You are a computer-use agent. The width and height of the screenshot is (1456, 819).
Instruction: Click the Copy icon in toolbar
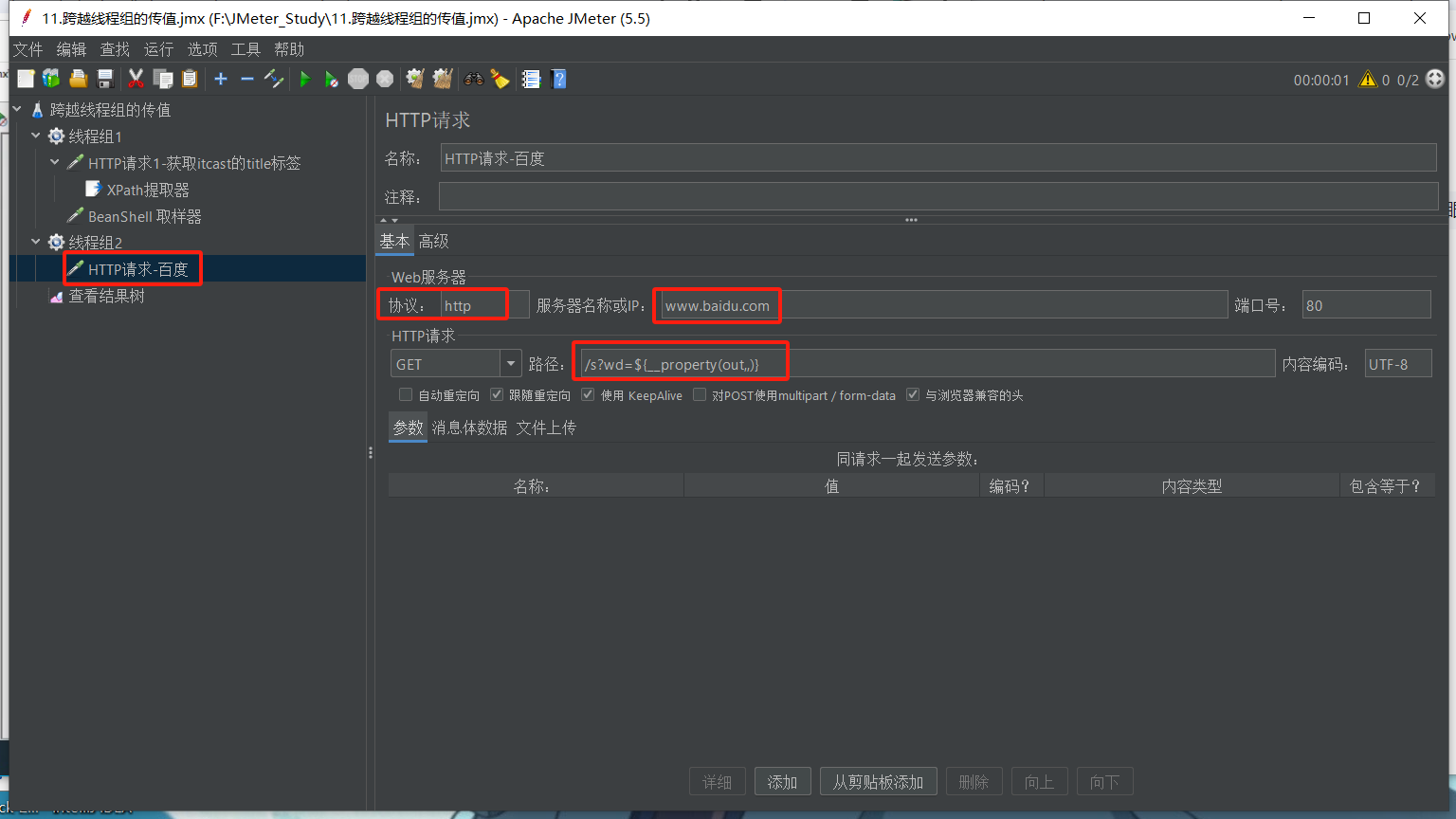click(x=163, y=79)
